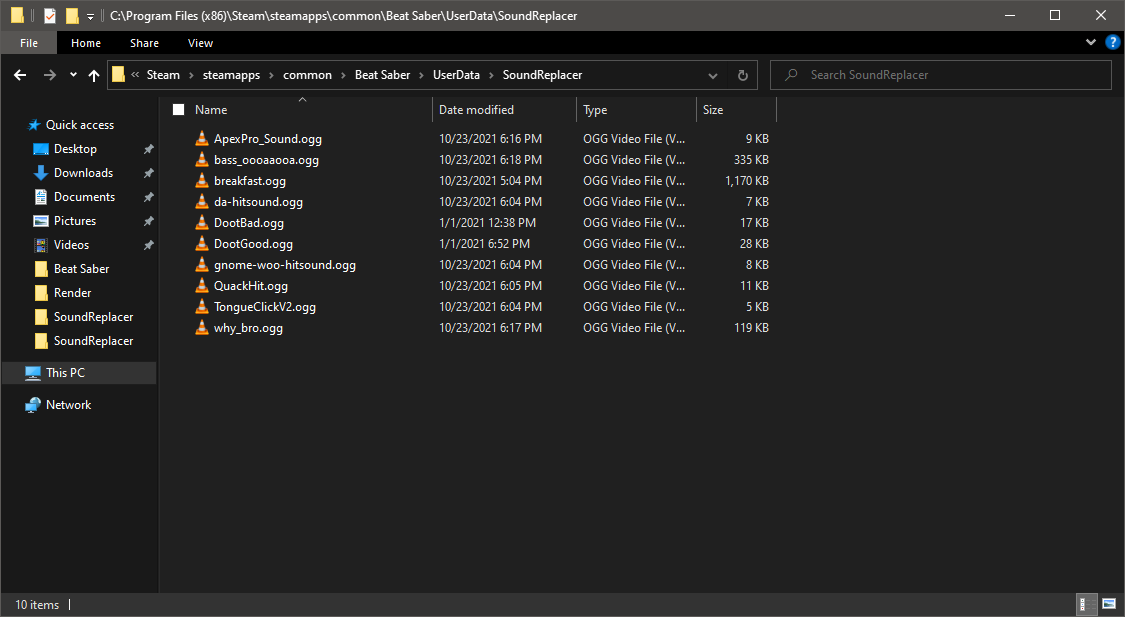Open recent locations dropdown arrow
This screenshot has height=617, width=1125.
(x=73, y=75)
